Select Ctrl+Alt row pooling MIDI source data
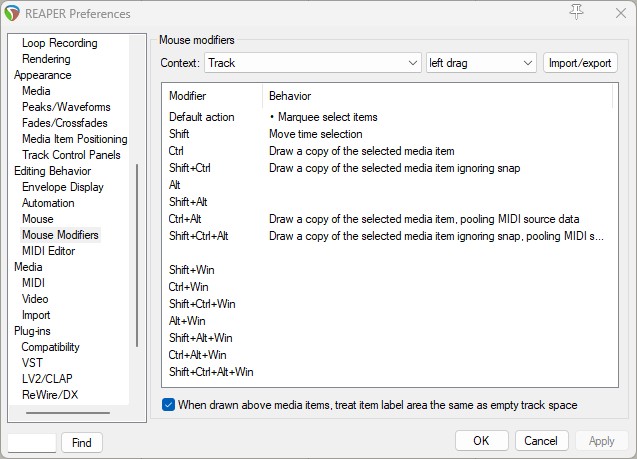Viewport: 637px width, 459px height. (x=389, y=219)
